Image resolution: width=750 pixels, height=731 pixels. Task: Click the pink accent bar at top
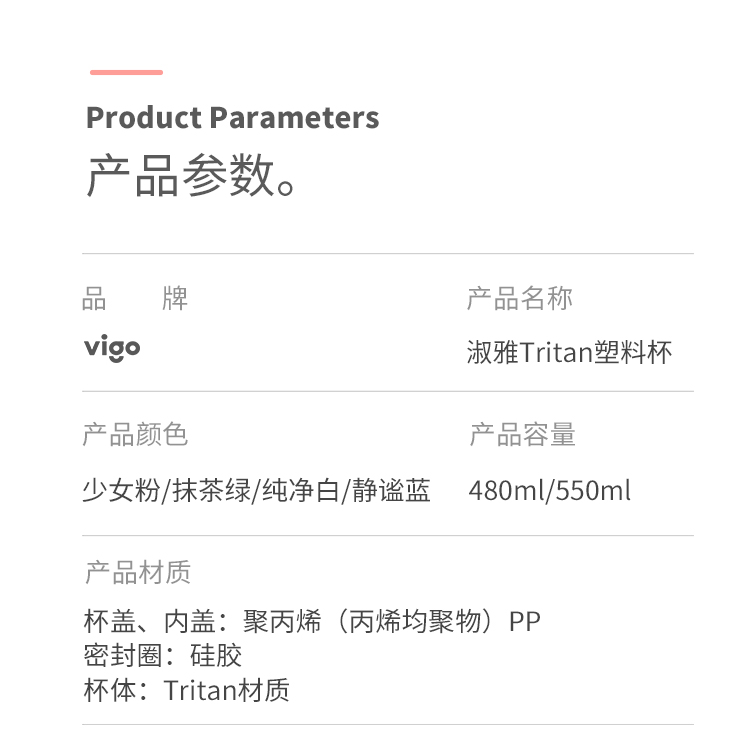126,72
